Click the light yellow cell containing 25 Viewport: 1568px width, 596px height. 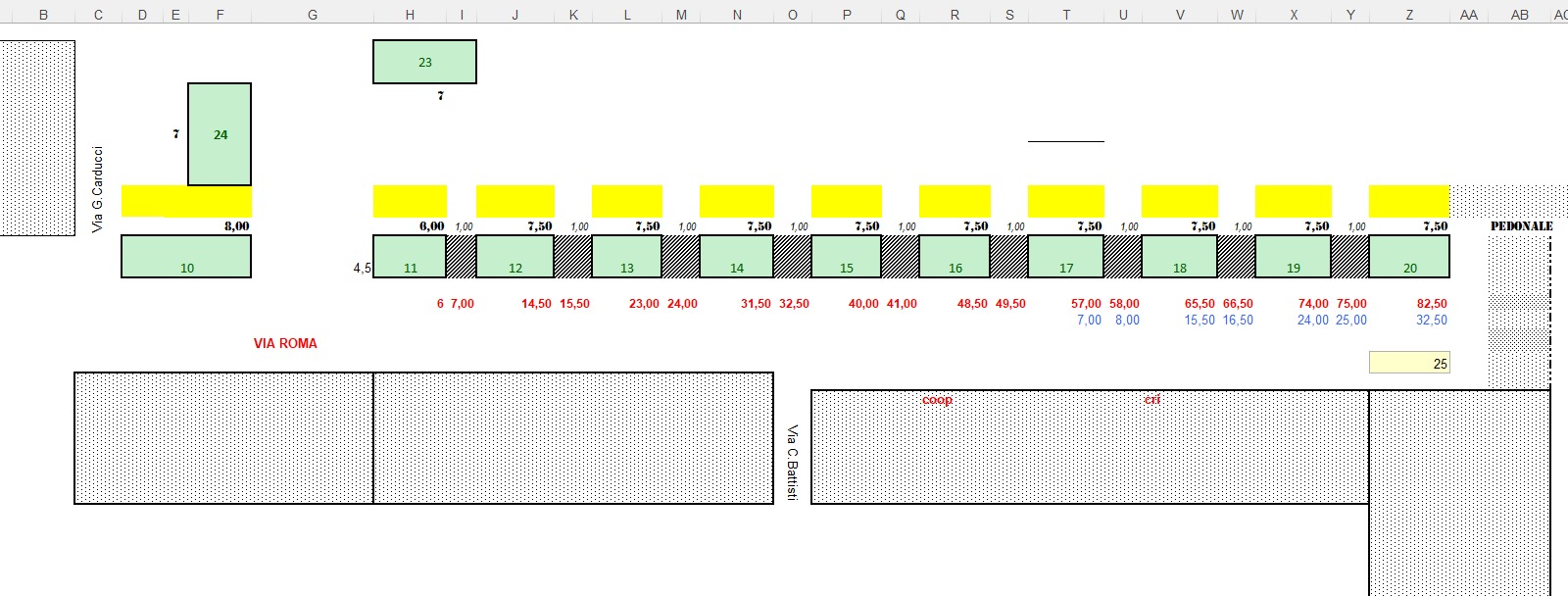(1409, 363)
